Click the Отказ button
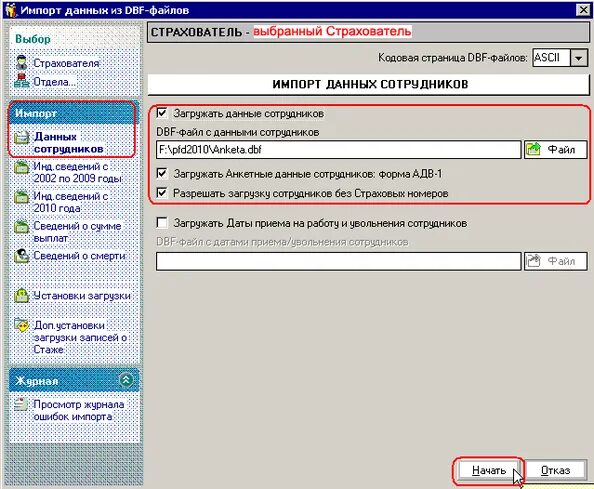 555,470
